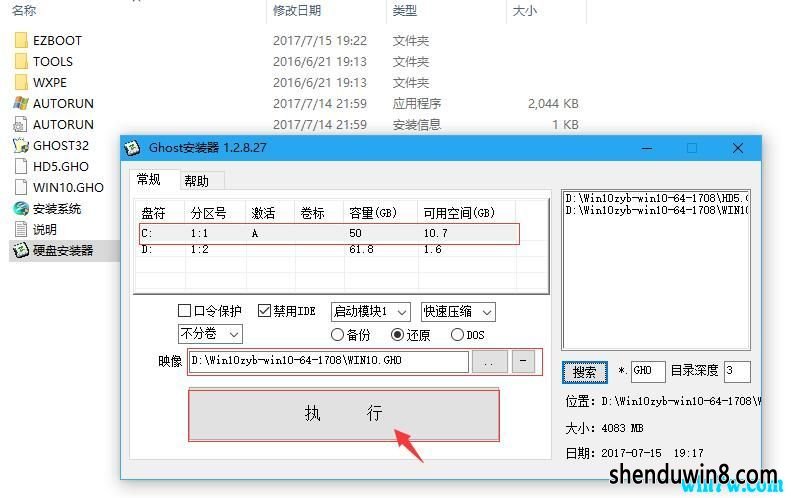Click the 映像 path input field
Screen dimensions: 791x498
[328, 361]
